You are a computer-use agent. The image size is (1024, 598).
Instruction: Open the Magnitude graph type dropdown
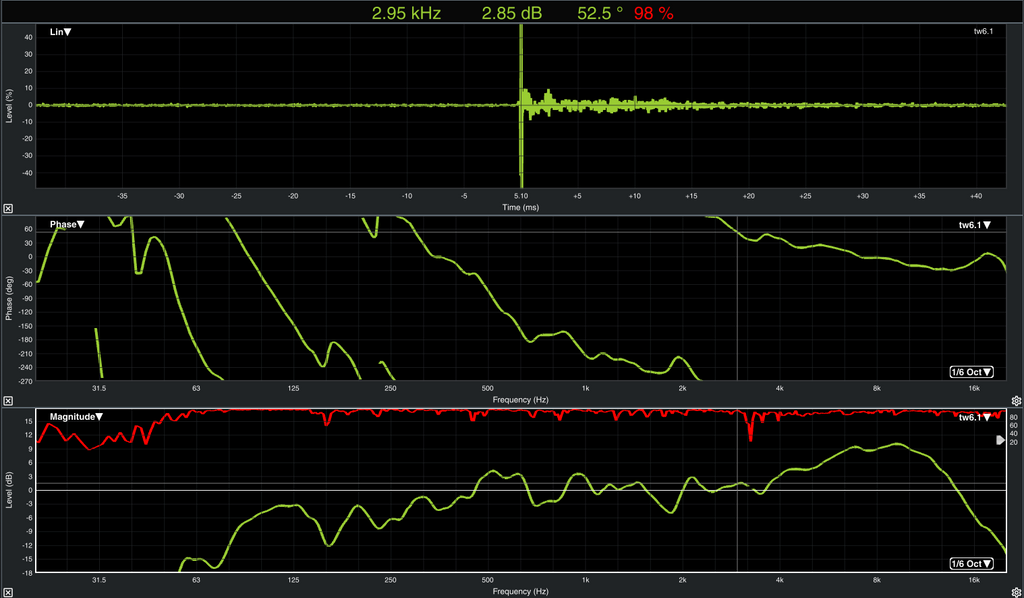click(x=76, y=416)
